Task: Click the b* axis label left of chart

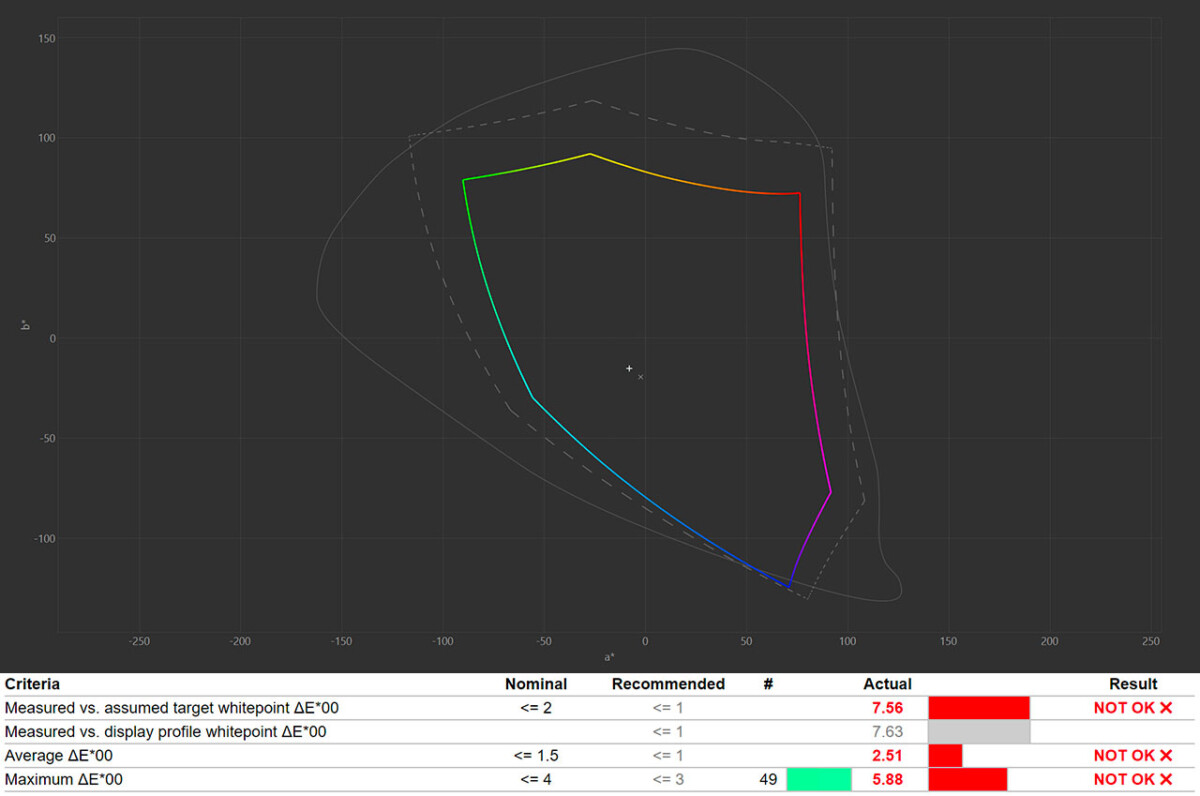Action: tap(27, 325)
